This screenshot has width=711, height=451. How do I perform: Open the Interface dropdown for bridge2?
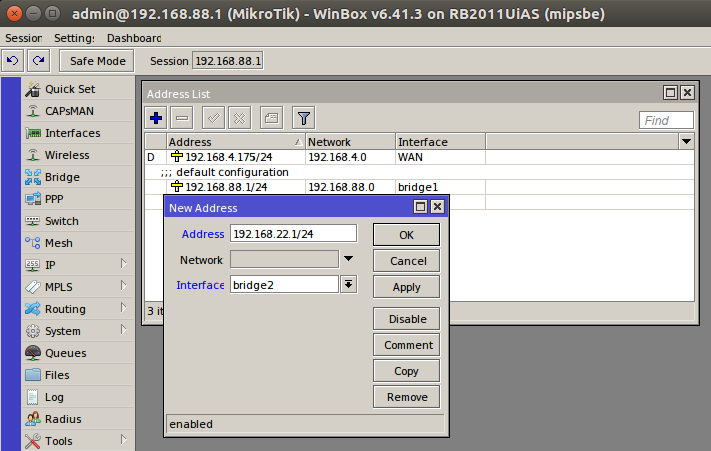click(x=348, y=285)
